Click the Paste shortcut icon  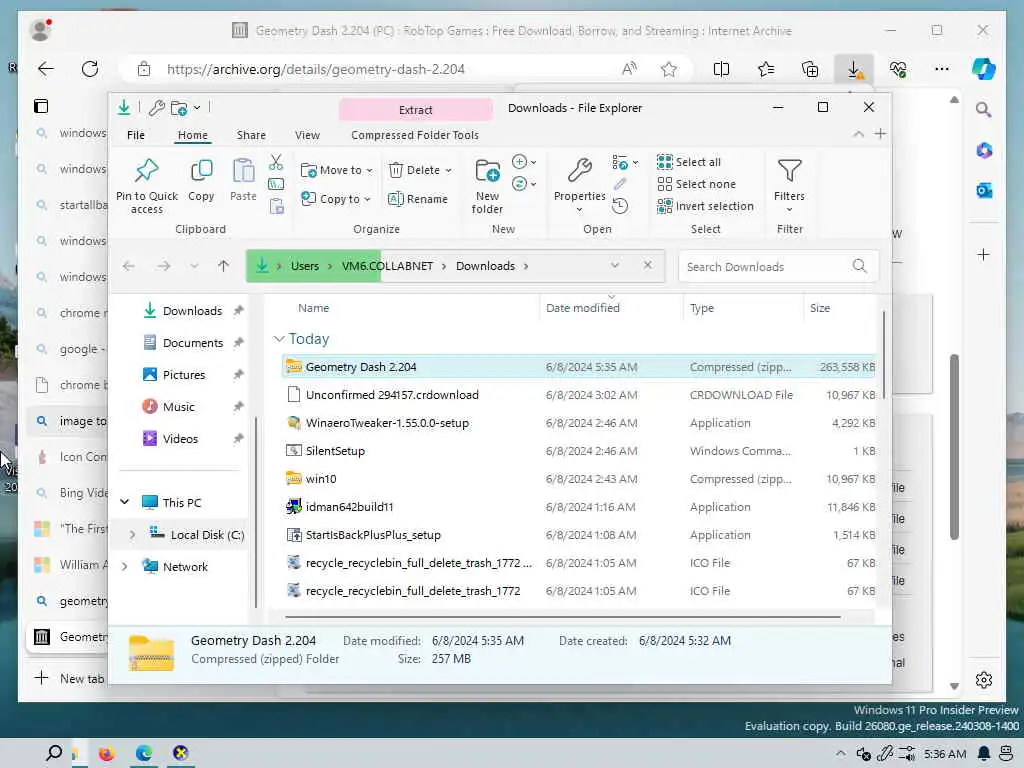[277, 206]
